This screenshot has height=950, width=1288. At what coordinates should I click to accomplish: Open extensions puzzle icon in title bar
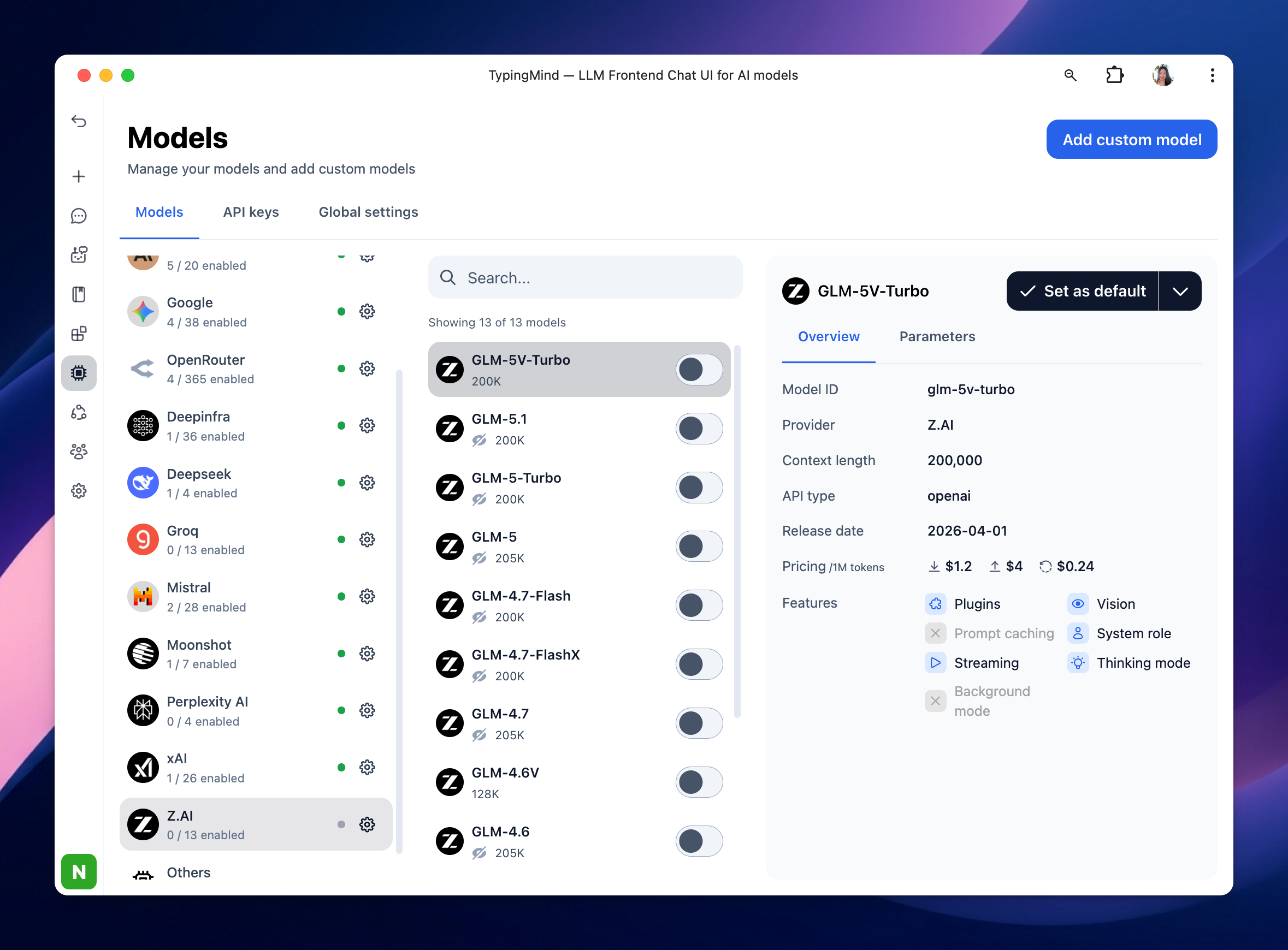(1115, 75)
